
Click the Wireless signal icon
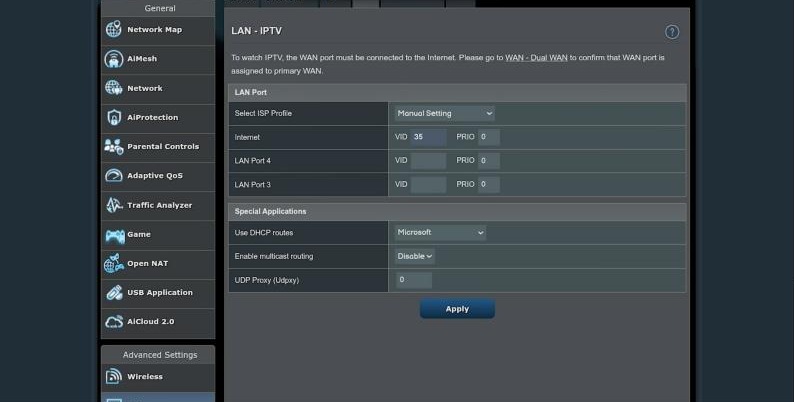[x=113, y=376]
